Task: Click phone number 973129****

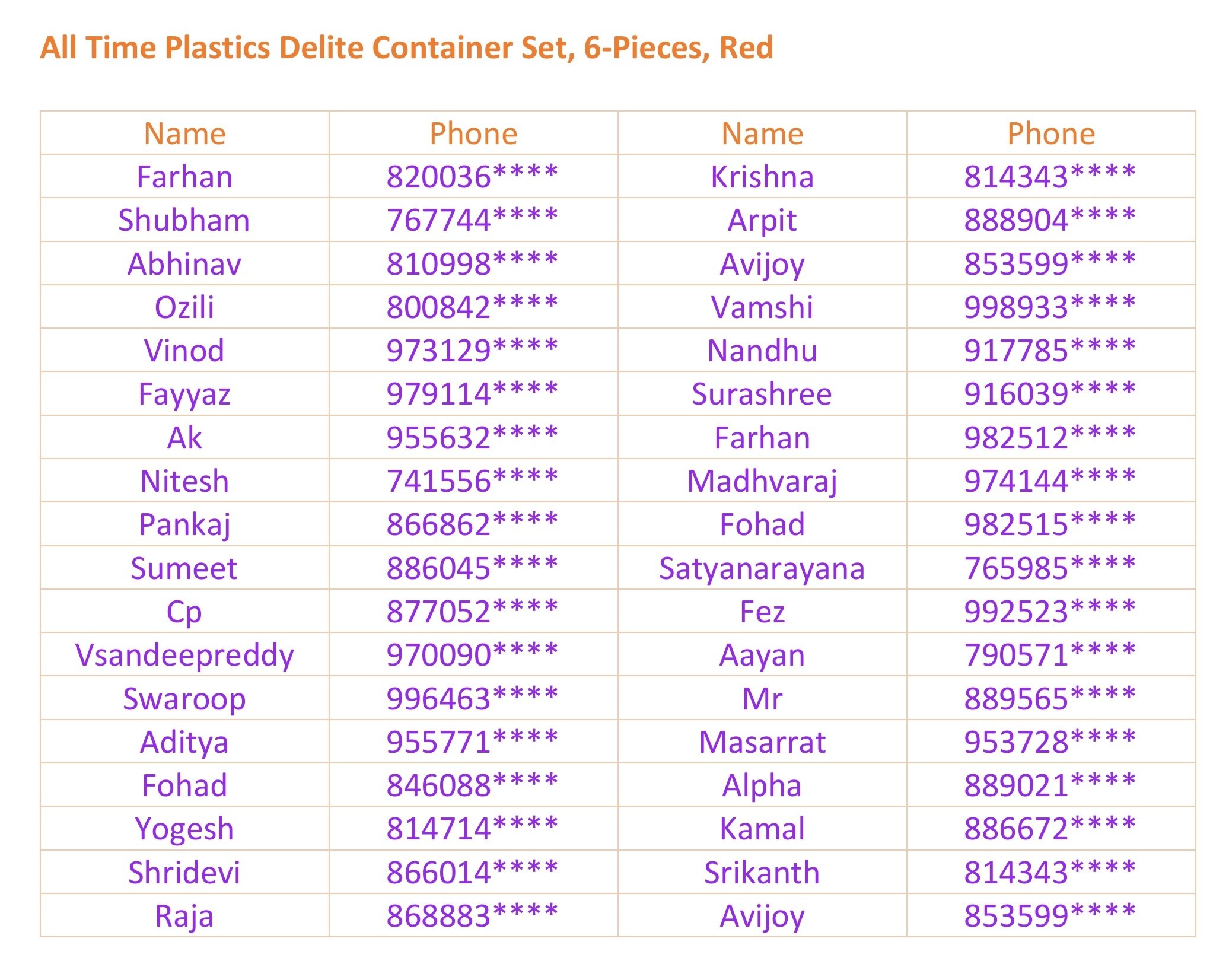Action: 472,351
